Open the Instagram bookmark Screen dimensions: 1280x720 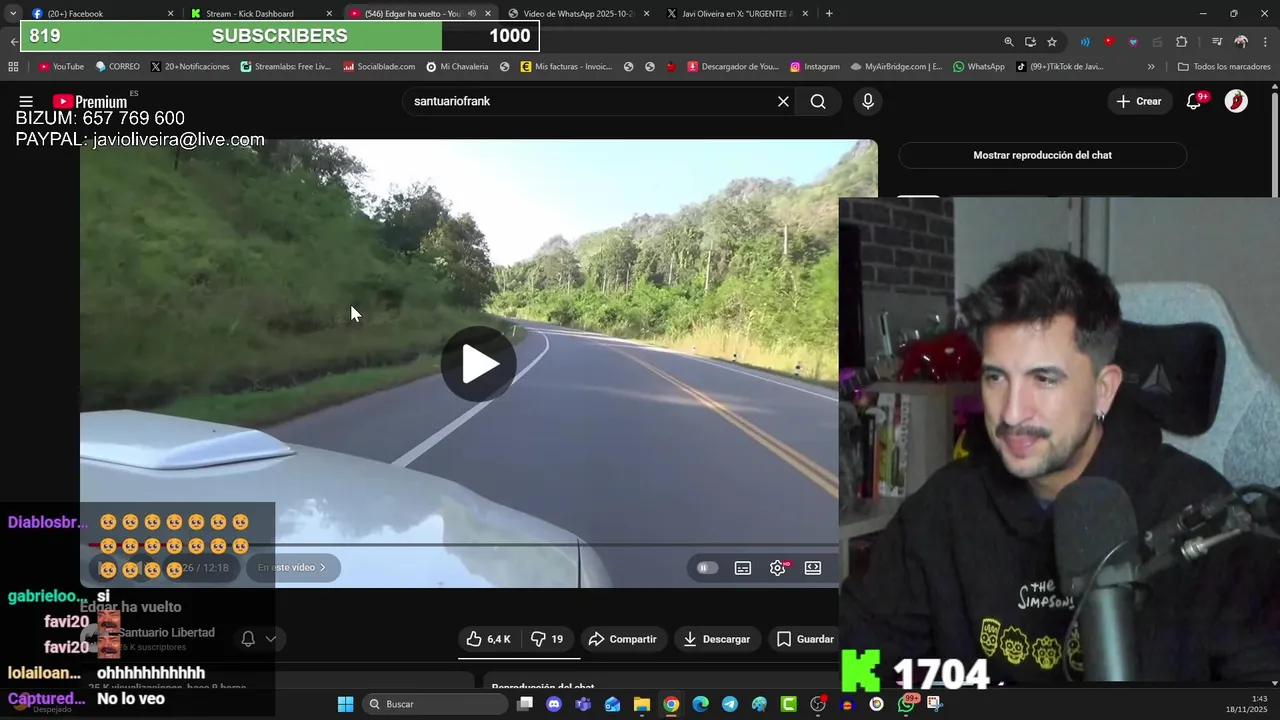(x=815, y=67)
